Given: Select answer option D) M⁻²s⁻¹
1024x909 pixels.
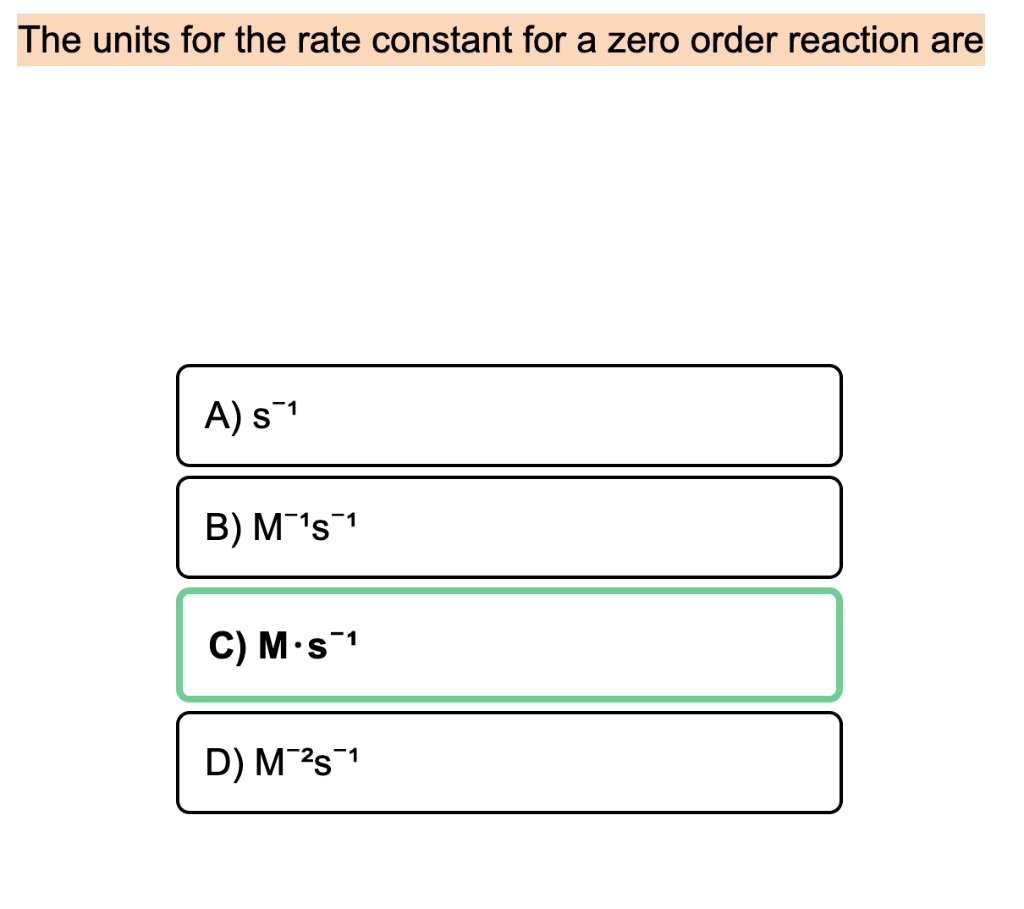Looking at the screenshot, I should [x=509, y=763].
